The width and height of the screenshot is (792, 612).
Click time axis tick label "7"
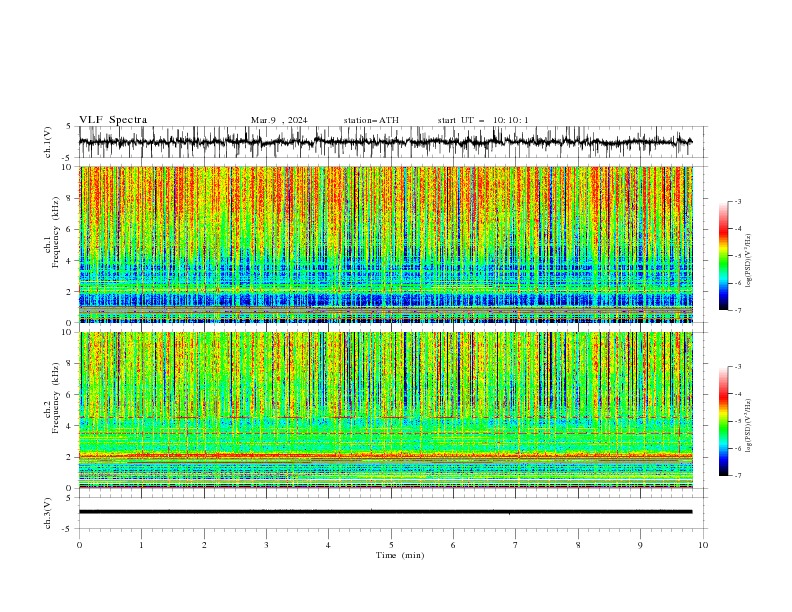click(516, 545)
